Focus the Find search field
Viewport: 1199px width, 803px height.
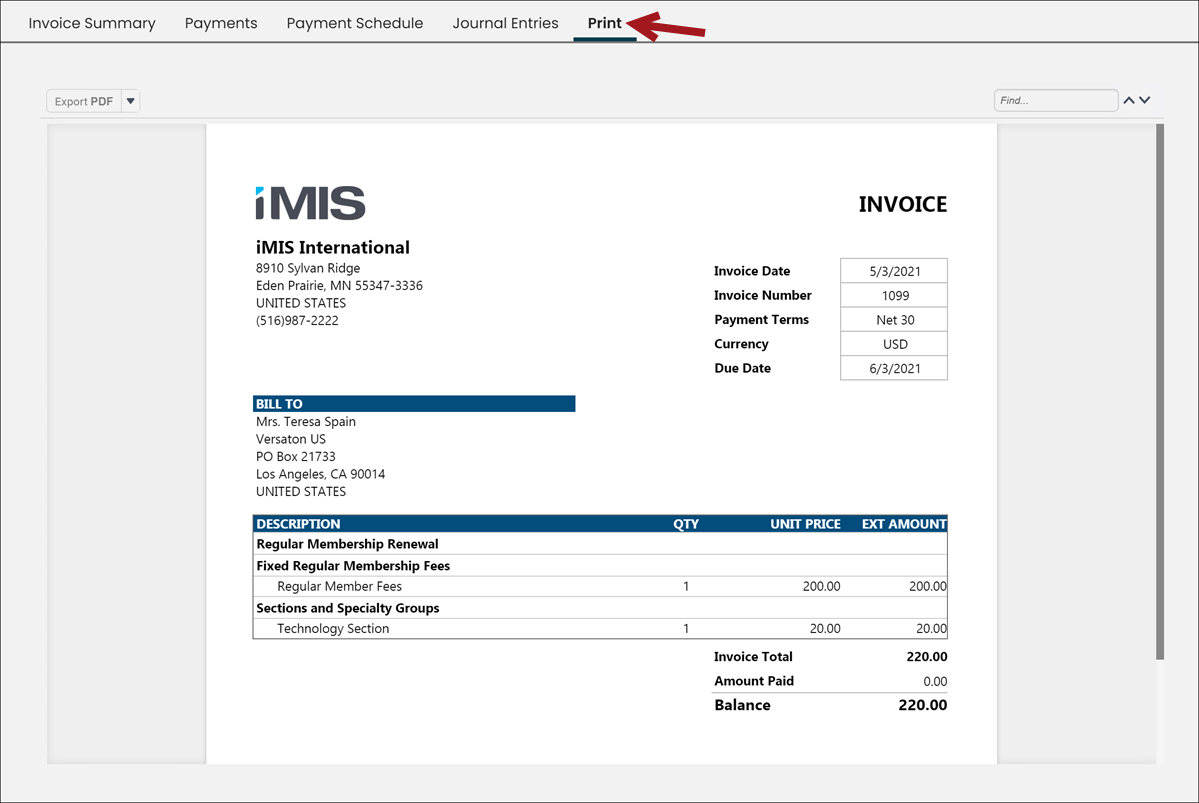click(1056, 100)
